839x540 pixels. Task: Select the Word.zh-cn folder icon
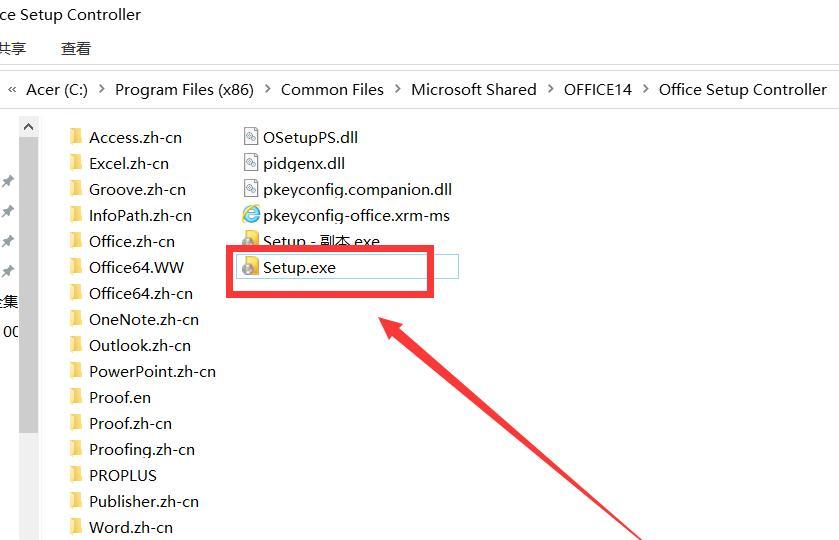coord(76,527)
